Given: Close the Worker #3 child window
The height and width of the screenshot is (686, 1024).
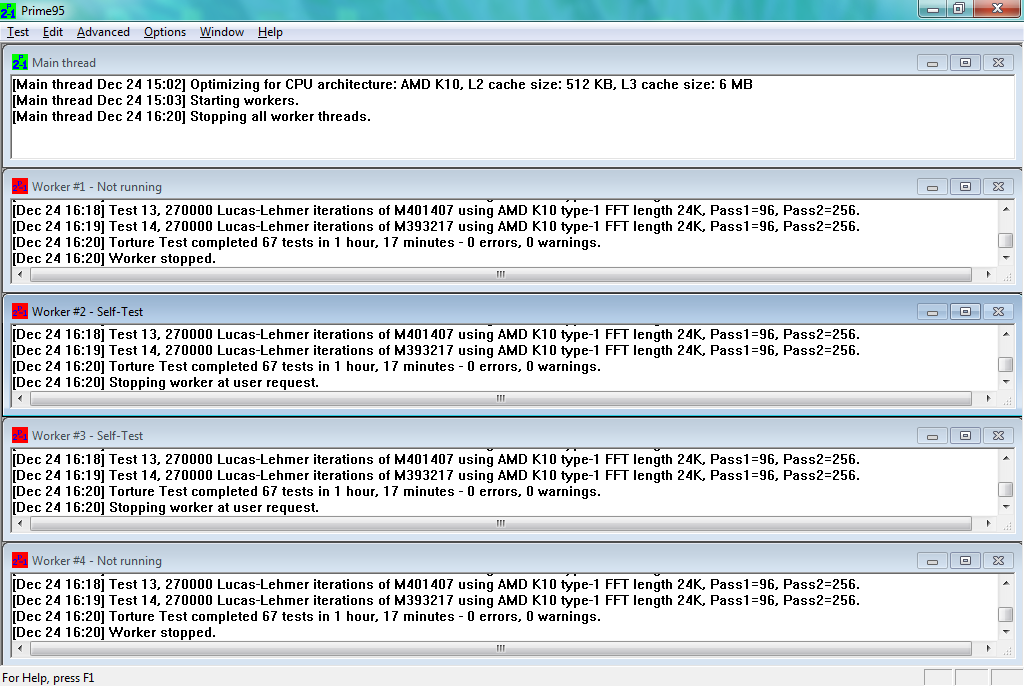Looking at the screenshot, I should 999,436.
